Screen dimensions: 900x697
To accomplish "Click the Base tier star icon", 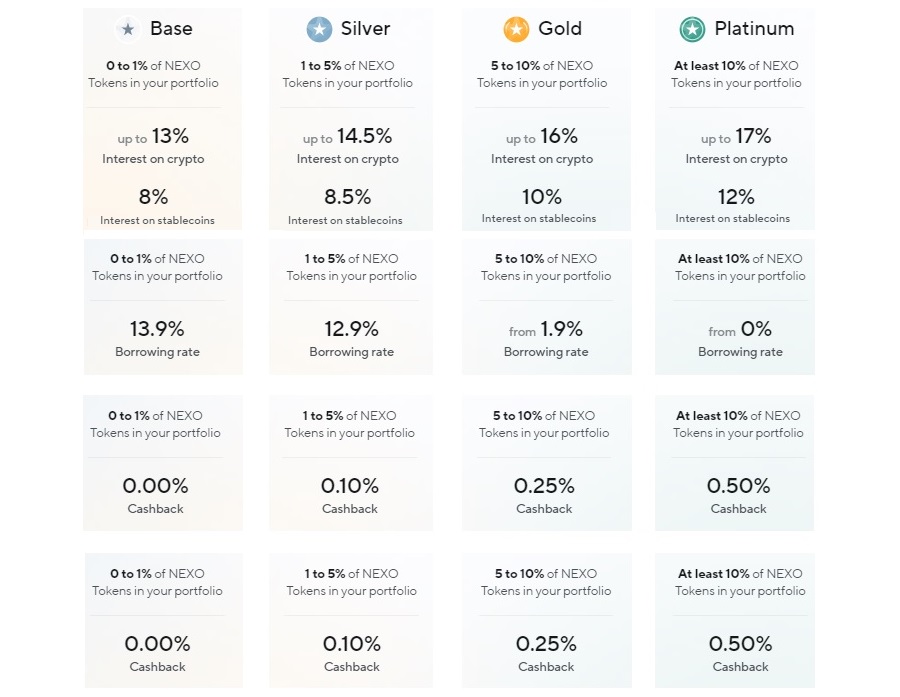I will click(128, 29).
